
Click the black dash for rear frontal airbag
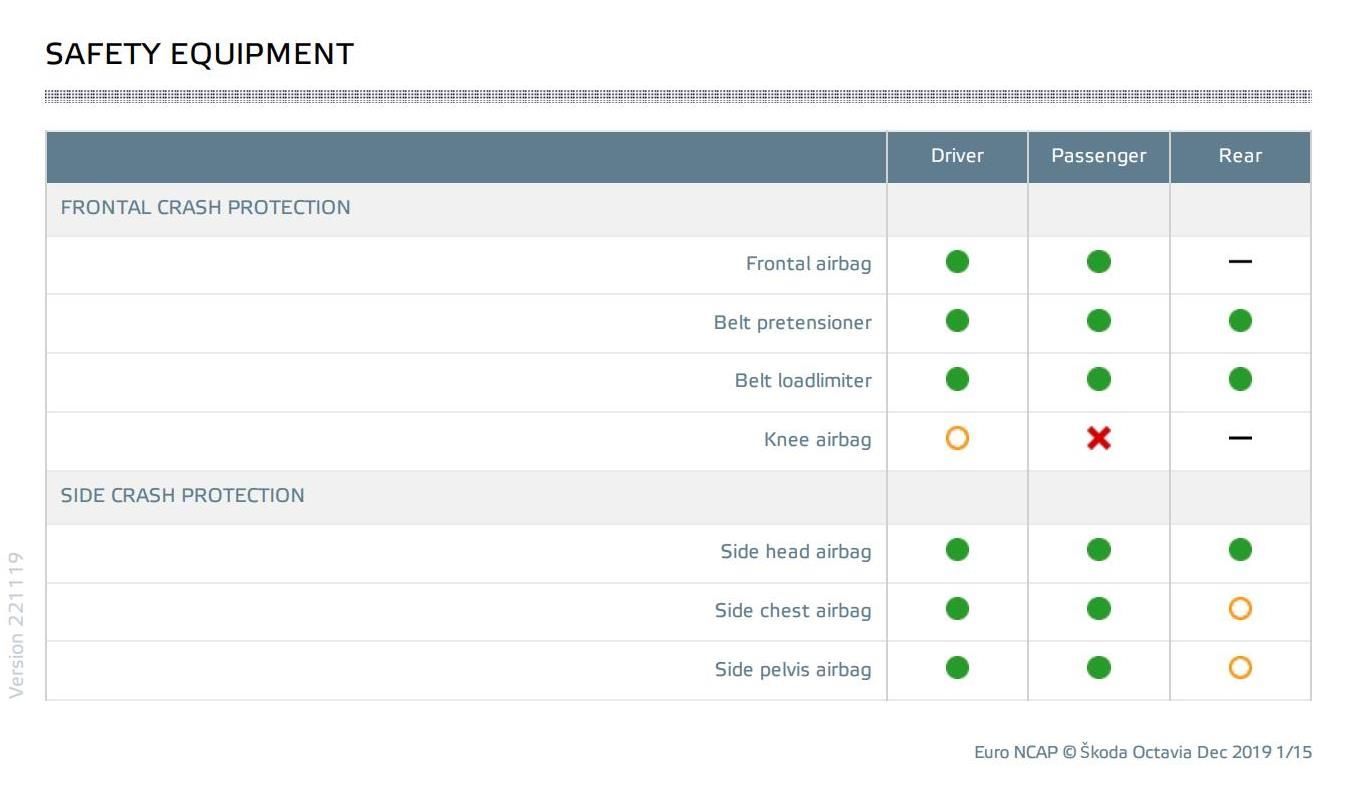click(x=1240, y=262)
